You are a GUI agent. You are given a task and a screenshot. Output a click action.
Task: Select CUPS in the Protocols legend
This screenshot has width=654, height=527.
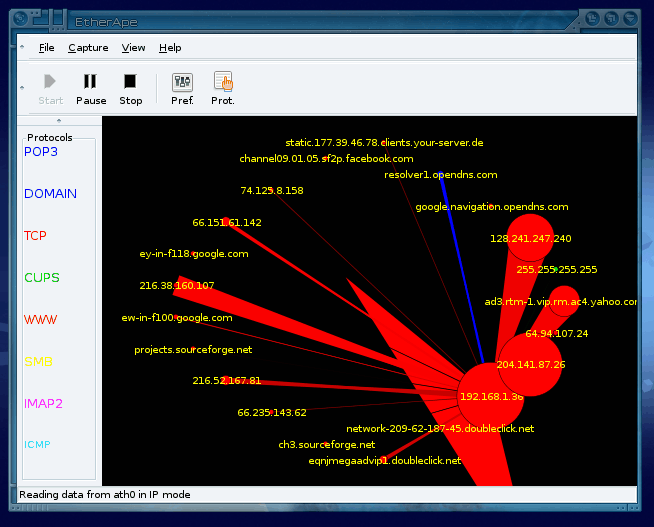point(42,277)
